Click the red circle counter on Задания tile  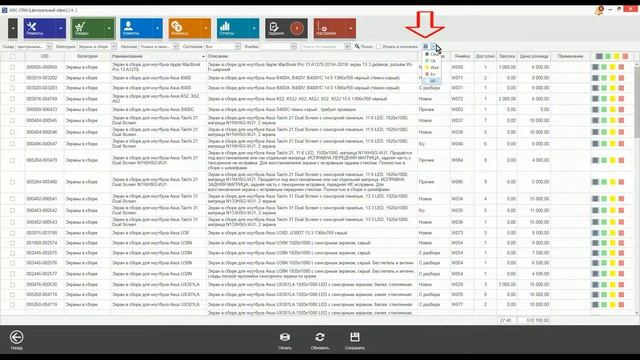click(297, 28)
